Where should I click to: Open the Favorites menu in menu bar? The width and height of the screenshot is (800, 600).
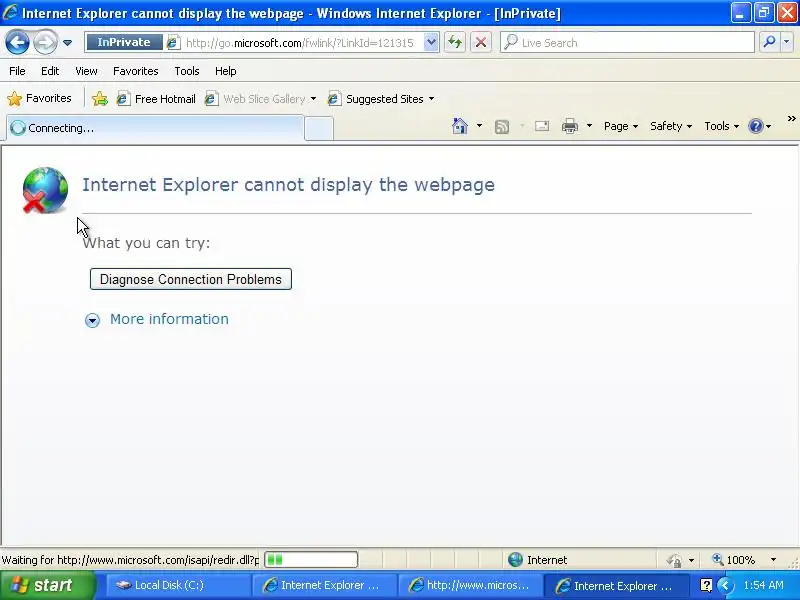click(136, 71)
